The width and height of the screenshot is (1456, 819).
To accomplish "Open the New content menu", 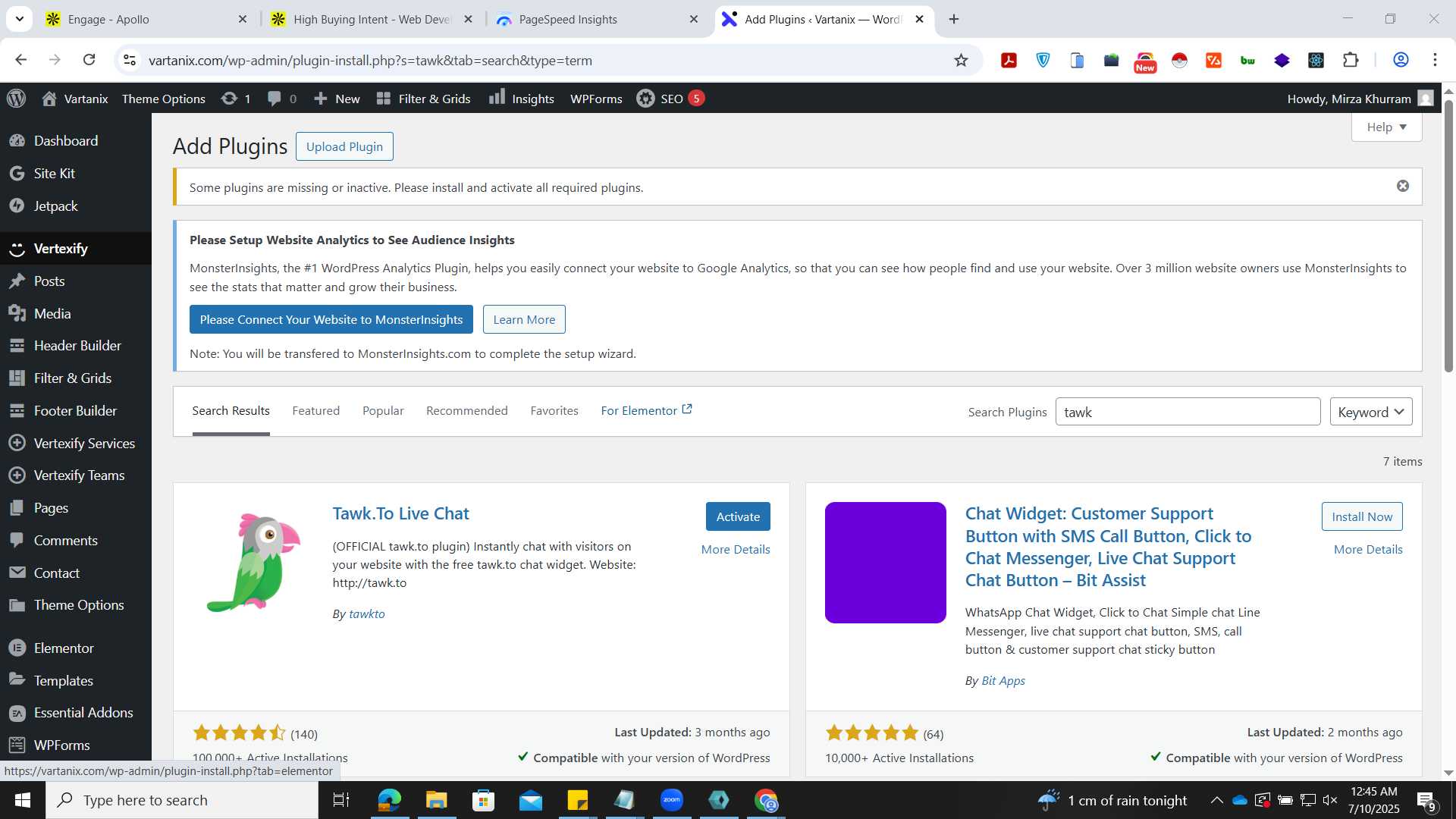I will click(x=337, y=99).
